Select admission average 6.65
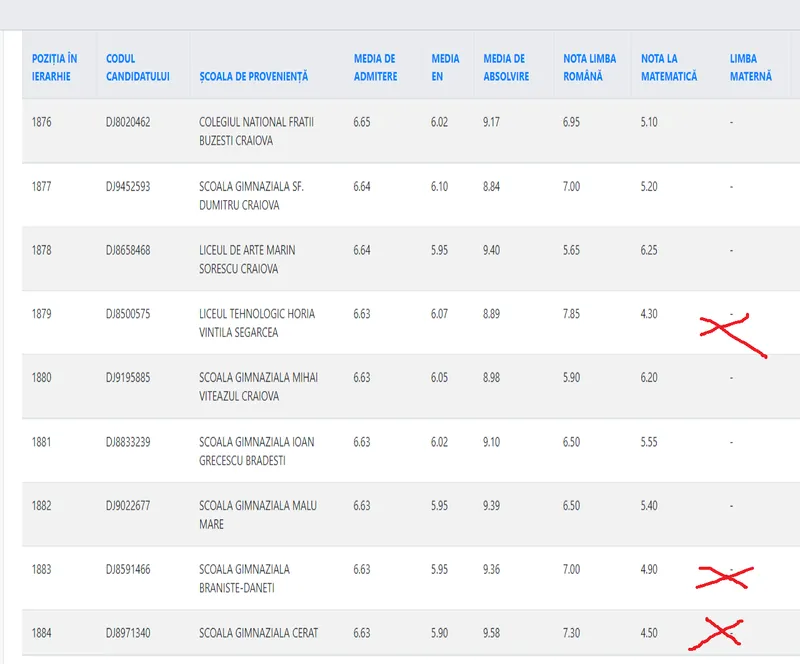Screen dimensions: 800x664 (362, 122)
